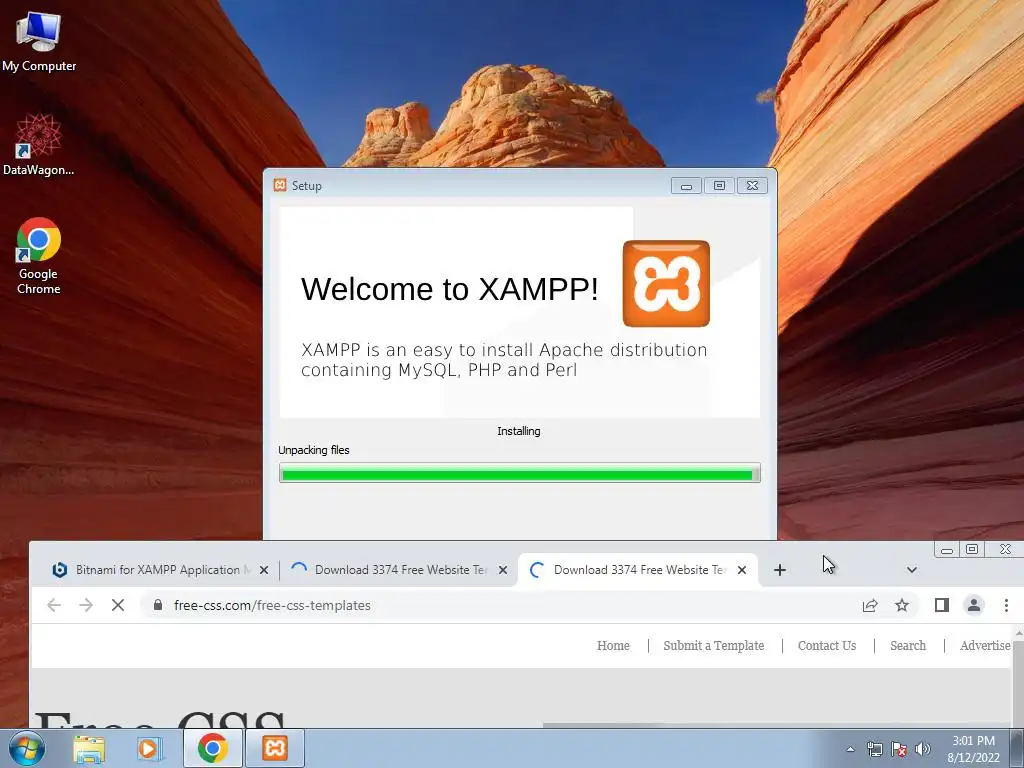Show hidden system tray icons

click(850, 749)
